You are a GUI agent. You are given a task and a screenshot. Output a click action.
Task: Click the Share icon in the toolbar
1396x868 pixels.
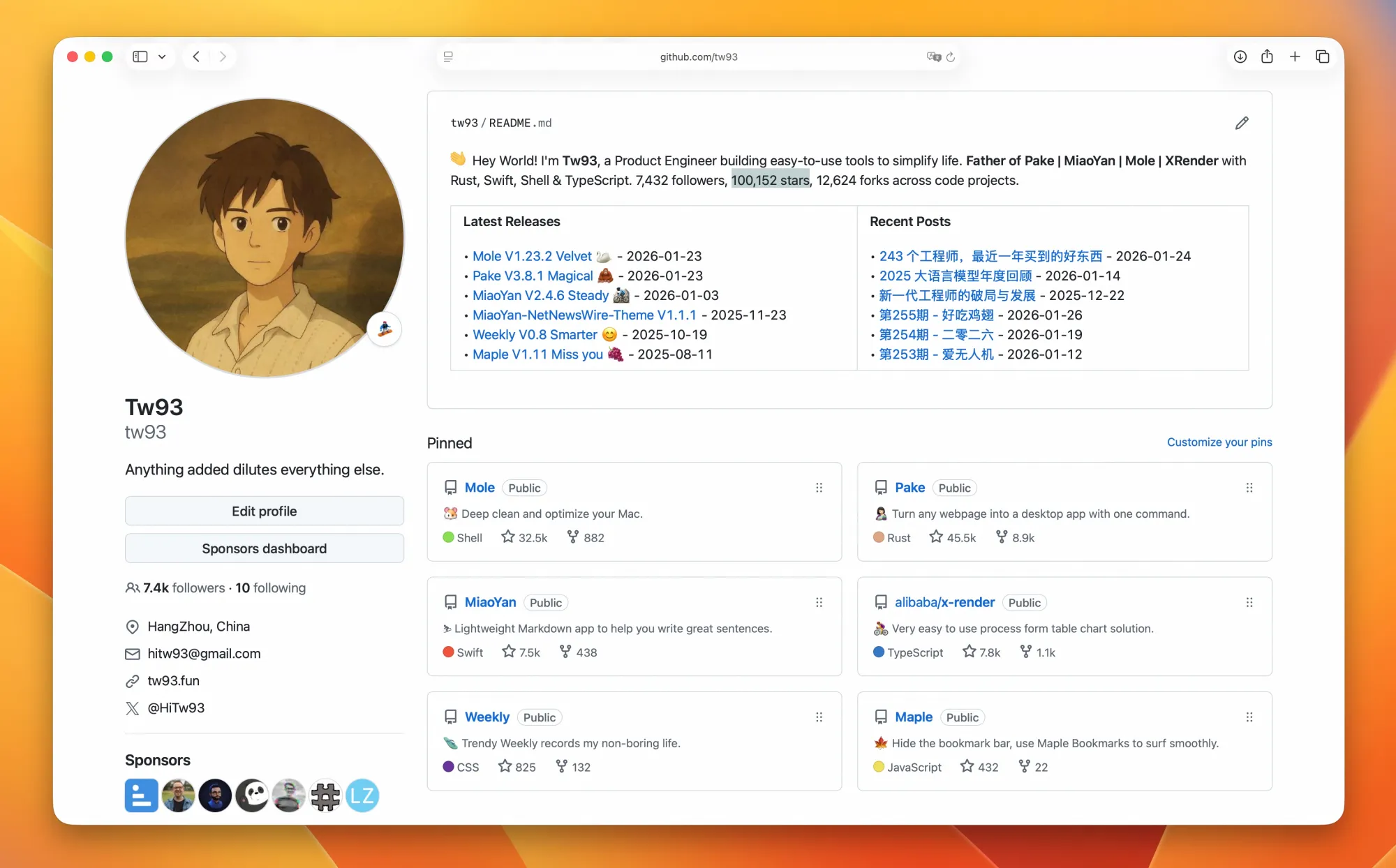click(x=1267, y=57)
